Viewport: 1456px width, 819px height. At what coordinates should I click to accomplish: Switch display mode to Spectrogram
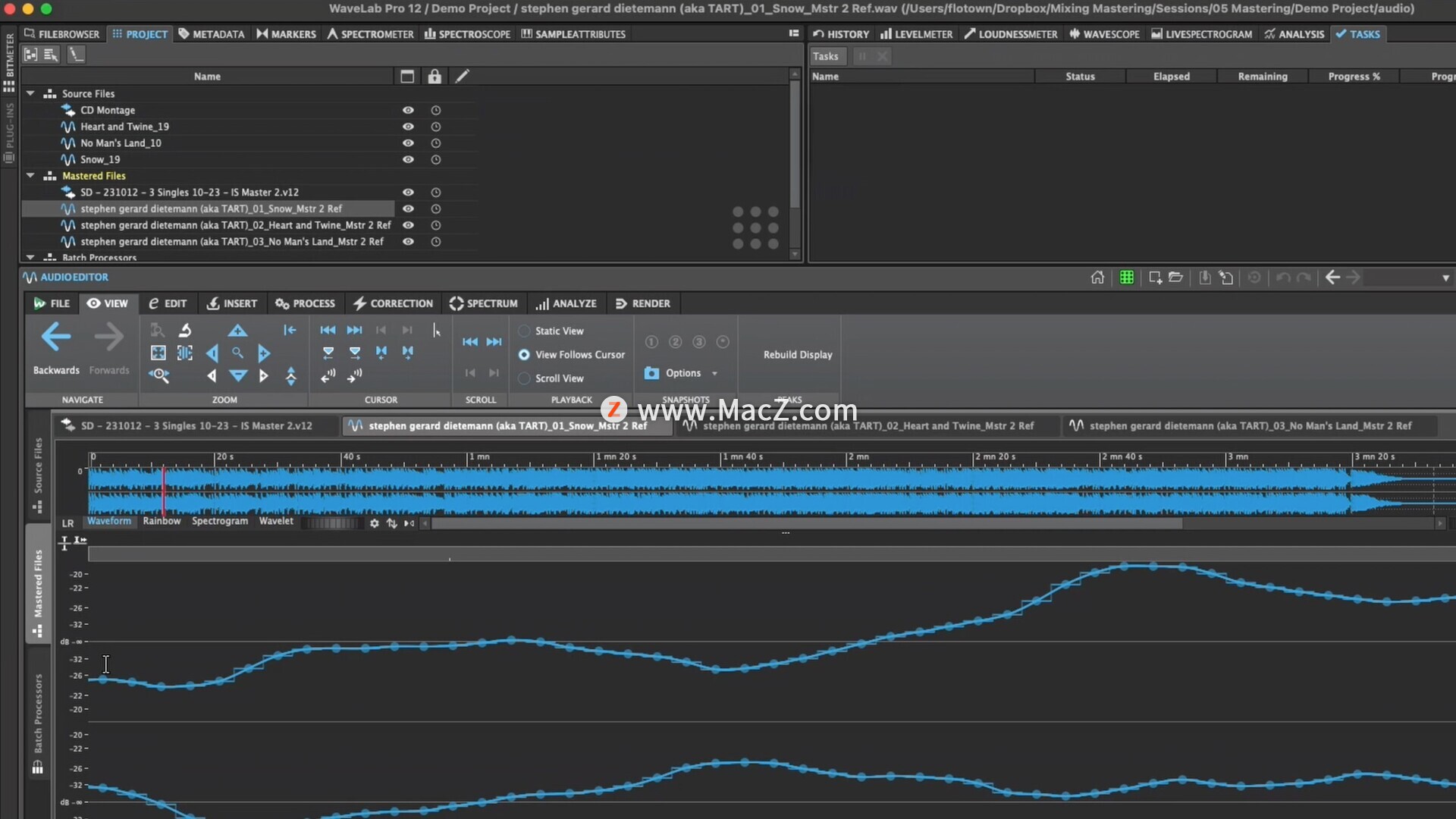pos(220,521)
